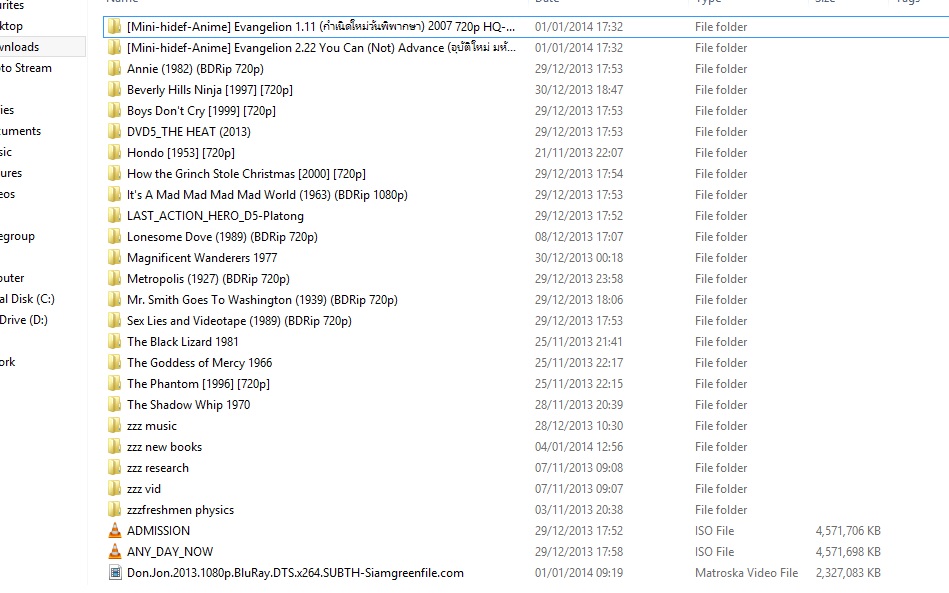
Task: Open Desktop in the Favorites sidebar
Action: 11,26
